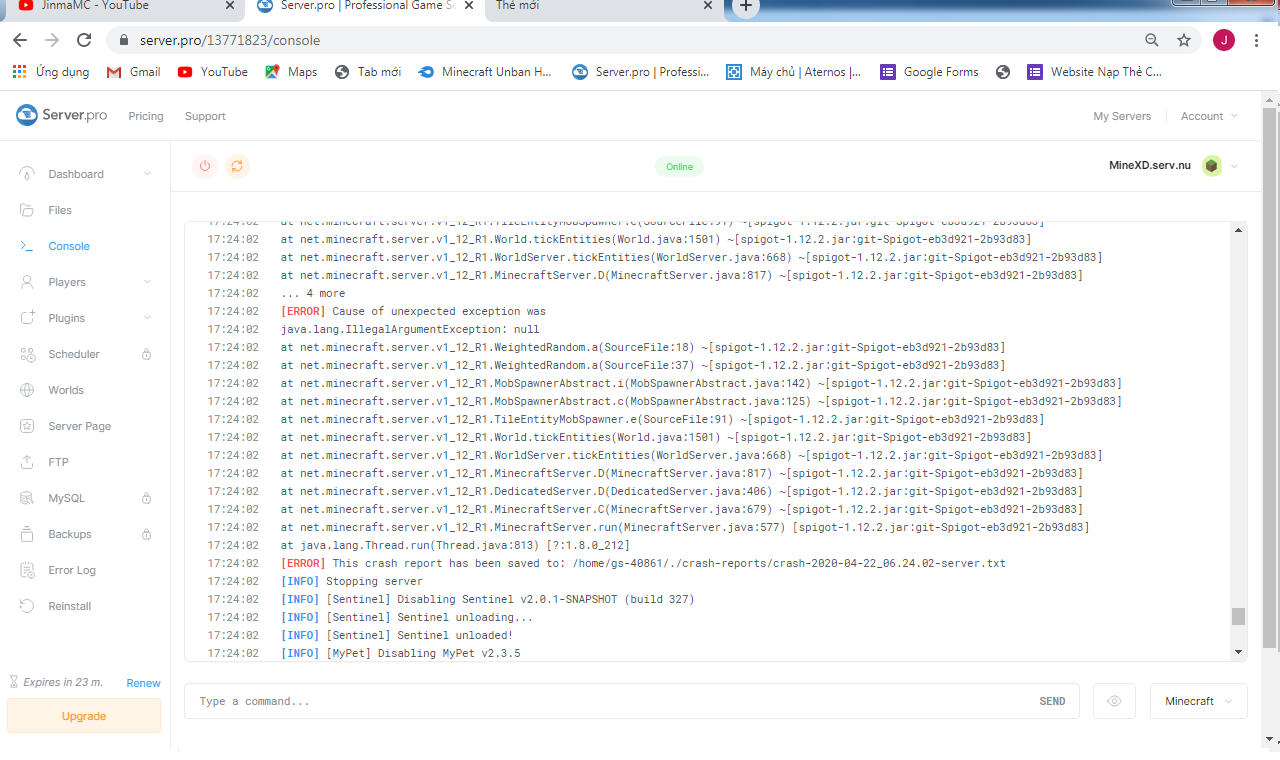Go back with the browser back arrow
The height and width of the screenshot is (760, 1280).
click(x=20, y=40)
